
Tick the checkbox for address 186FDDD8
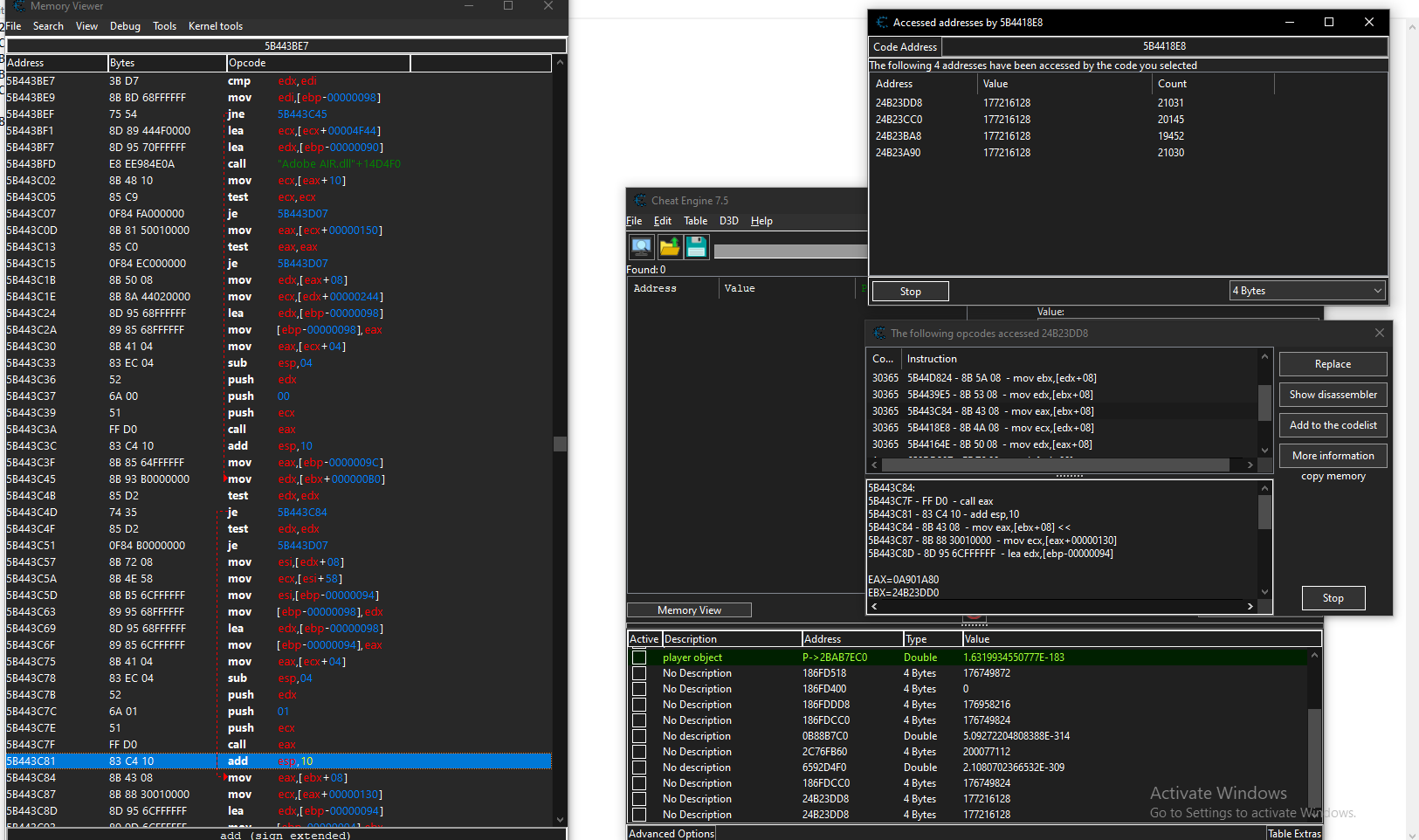tap(639, 705)
